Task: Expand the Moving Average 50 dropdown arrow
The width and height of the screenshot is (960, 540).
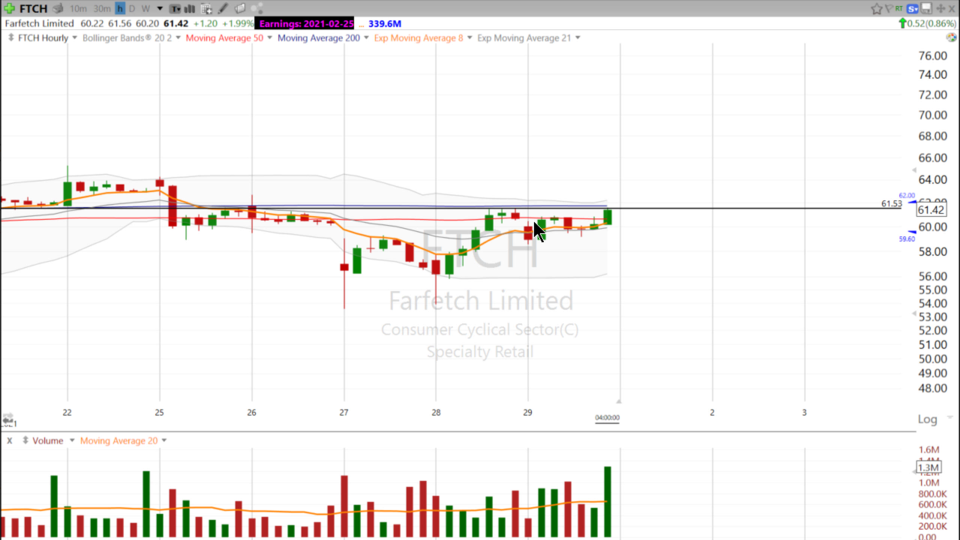Action: tap(269, 38)
